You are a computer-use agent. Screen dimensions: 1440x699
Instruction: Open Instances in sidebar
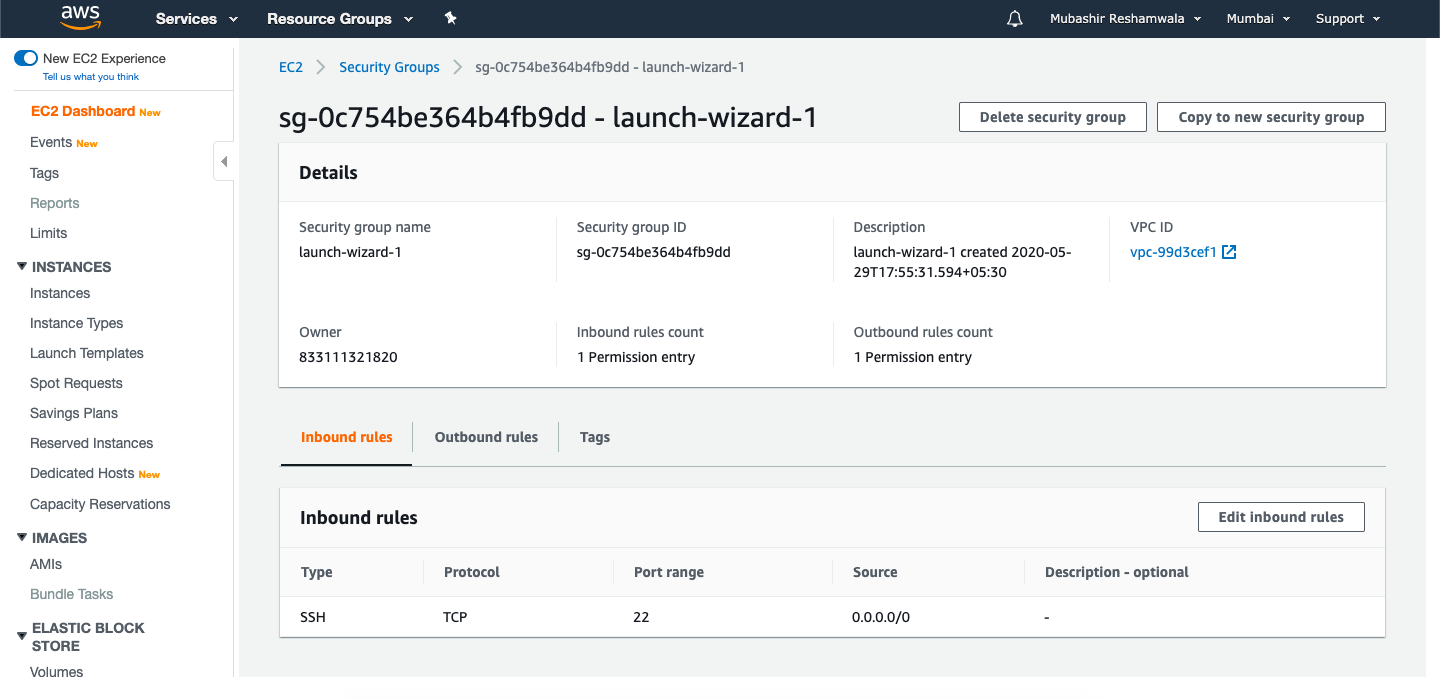(x=60, y=293)
